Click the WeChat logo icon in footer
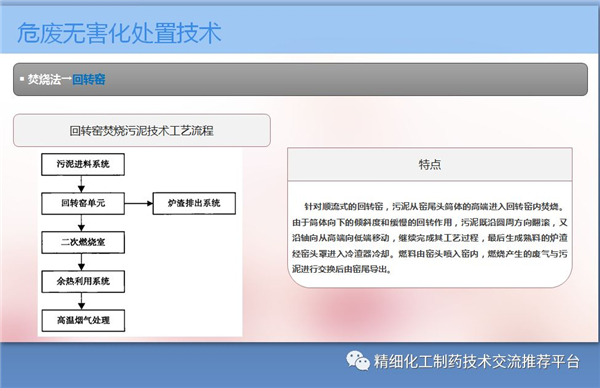600x388 pixels. [x=357, y=361]
